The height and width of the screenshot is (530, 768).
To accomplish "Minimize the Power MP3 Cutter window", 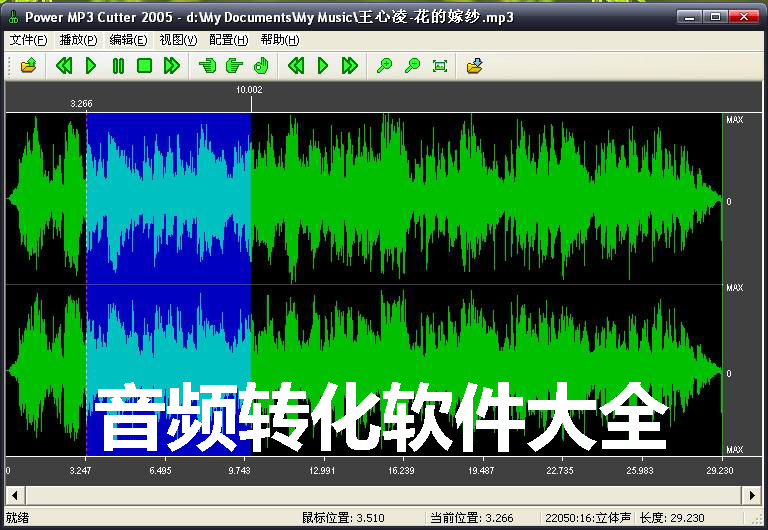I will [690, 17].
